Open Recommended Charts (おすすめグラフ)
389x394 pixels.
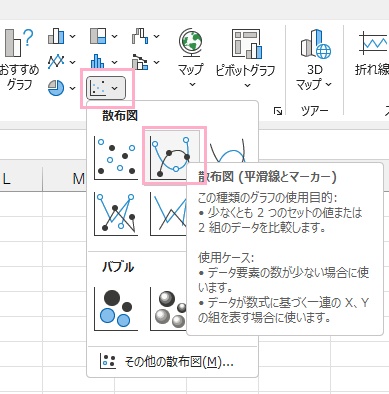click(x=19, y=60)
